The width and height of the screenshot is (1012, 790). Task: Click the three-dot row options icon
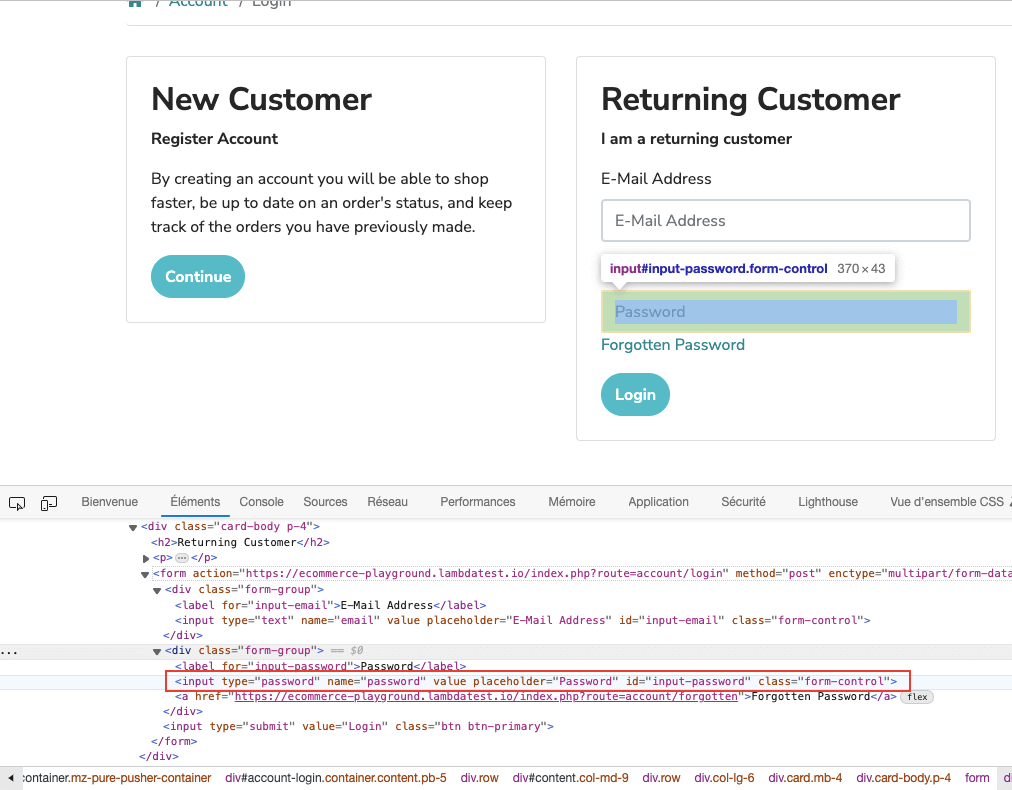pos(8,651)
